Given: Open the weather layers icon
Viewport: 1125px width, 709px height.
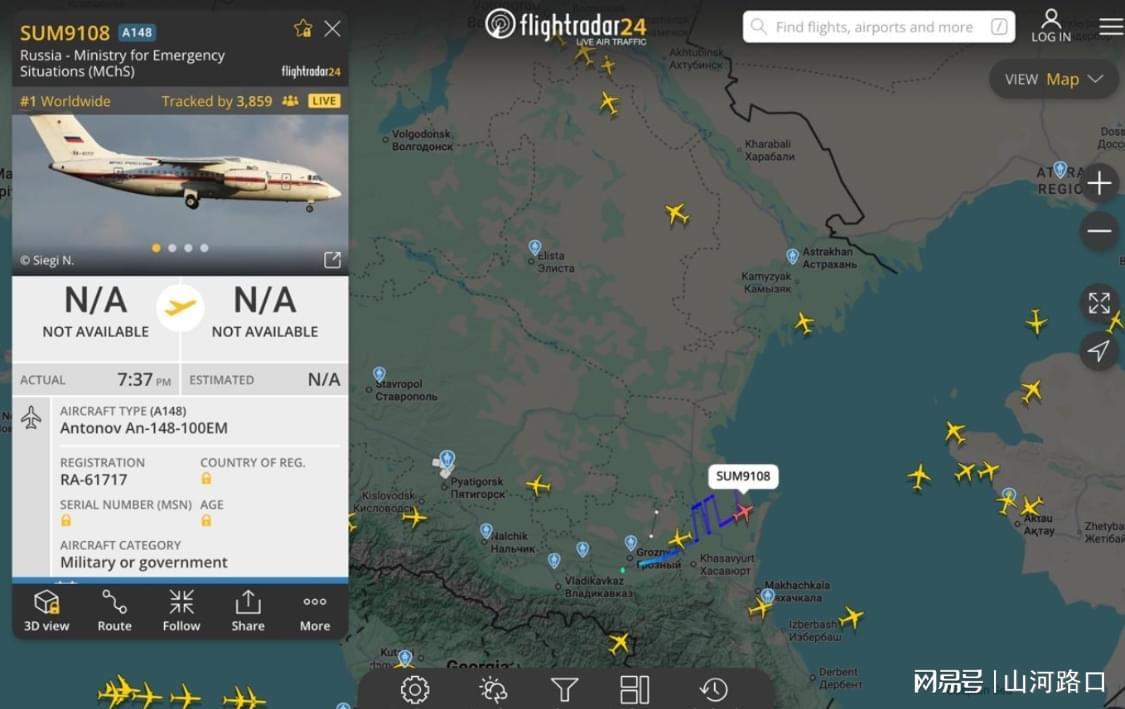Looking at the screenshot, I should pos(493,690).
